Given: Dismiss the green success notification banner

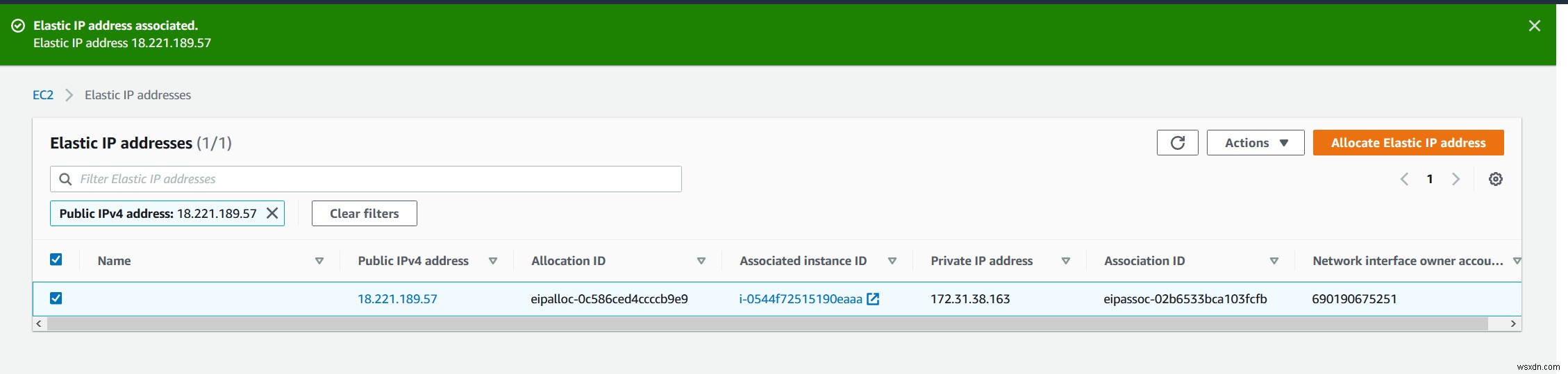Looking at the screenshot, I should [x=1534, y=26].
